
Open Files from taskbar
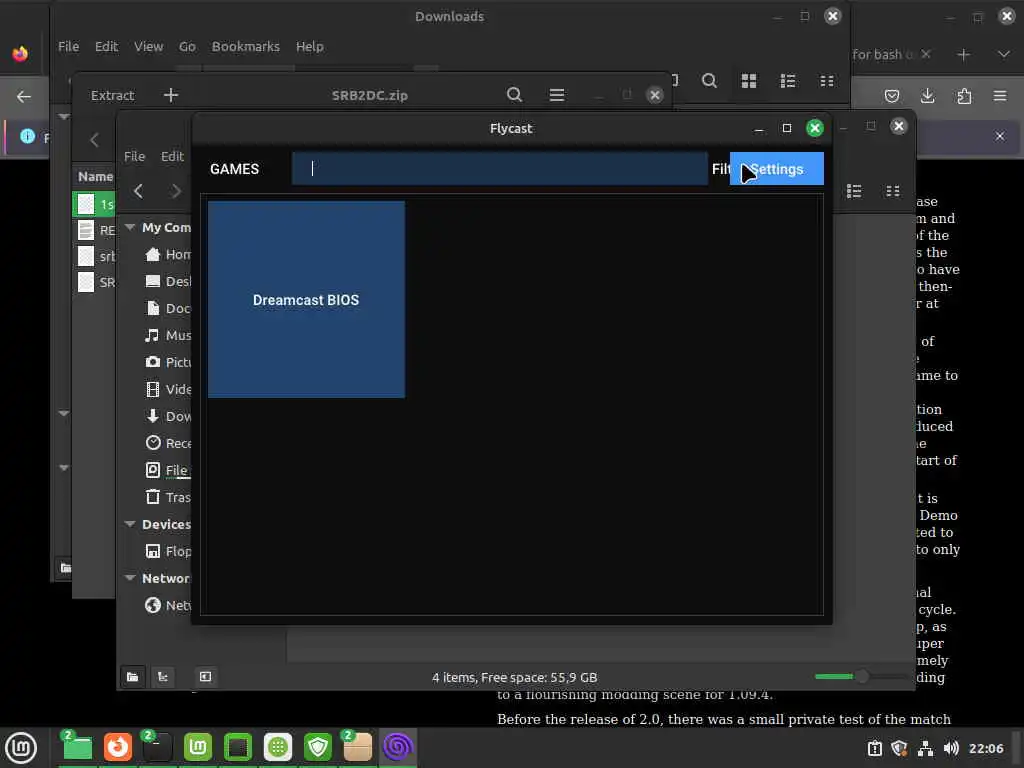[78, 747]
